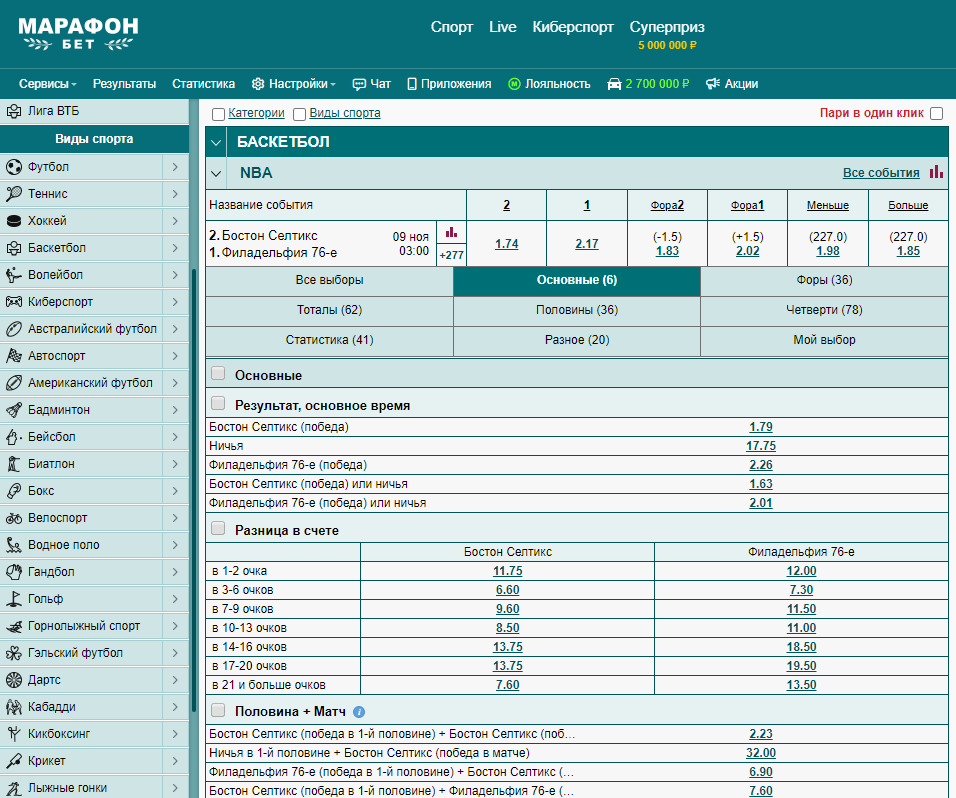Expand the Хоккей row arrow

coord(175,221)
